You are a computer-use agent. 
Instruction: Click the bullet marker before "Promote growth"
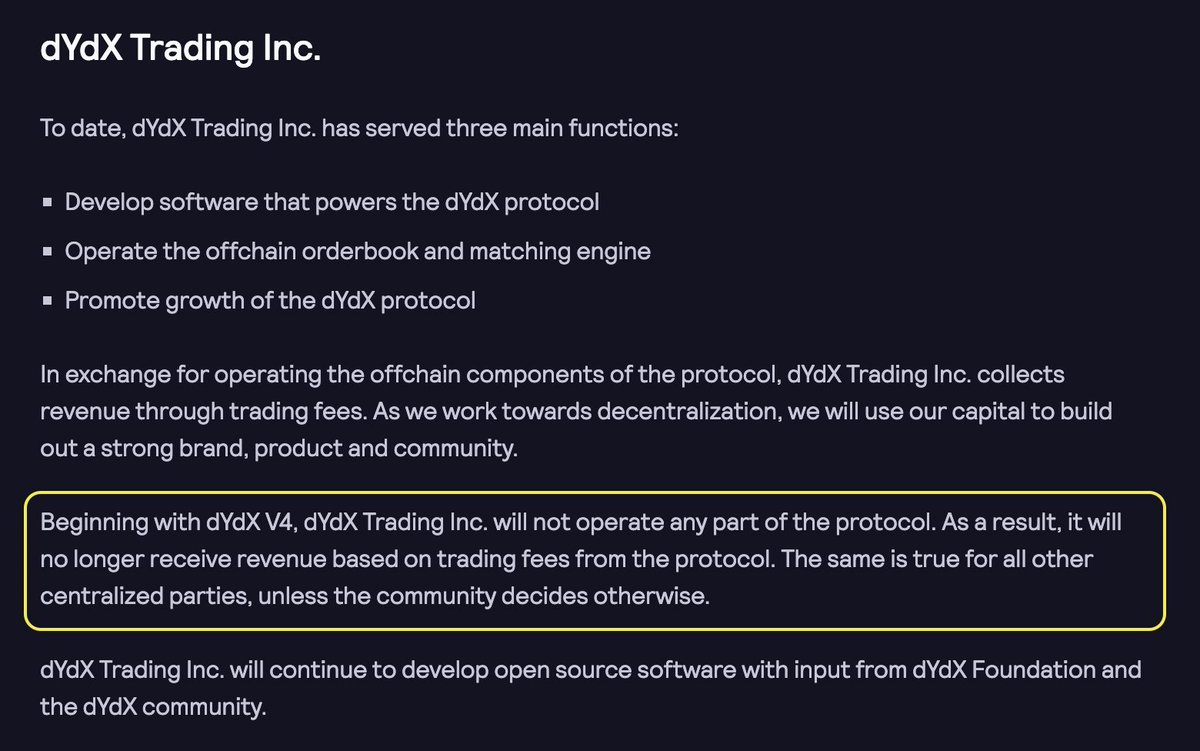pyautogui.click(x=47, y=301)
